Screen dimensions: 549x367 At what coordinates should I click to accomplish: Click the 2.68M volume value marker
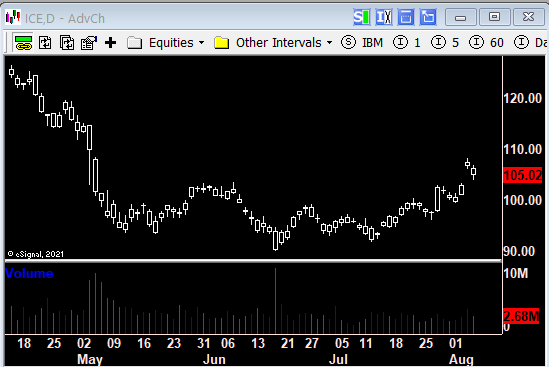tap(521, 316)
